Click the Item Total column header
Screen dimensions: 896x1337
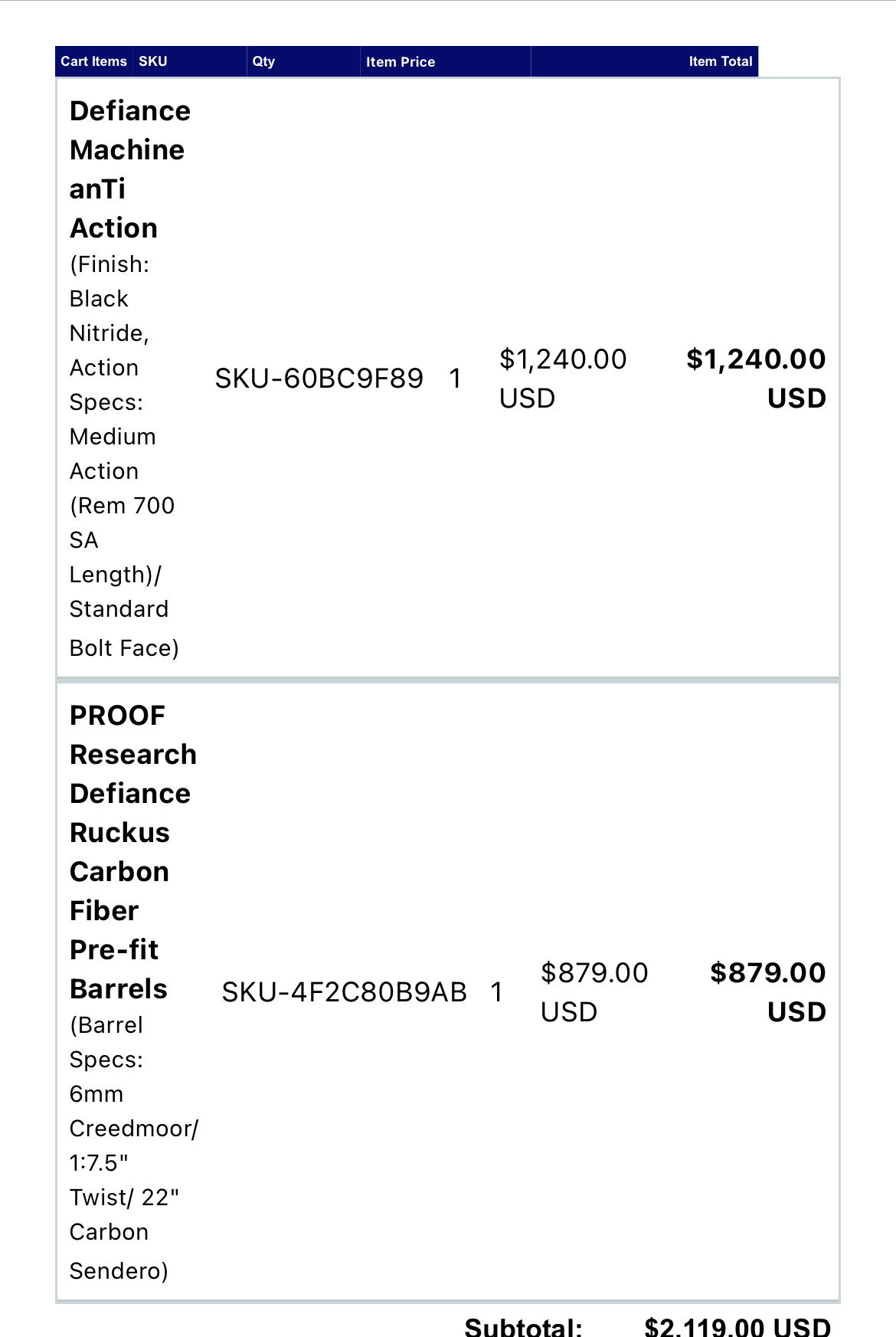point(645,61)
